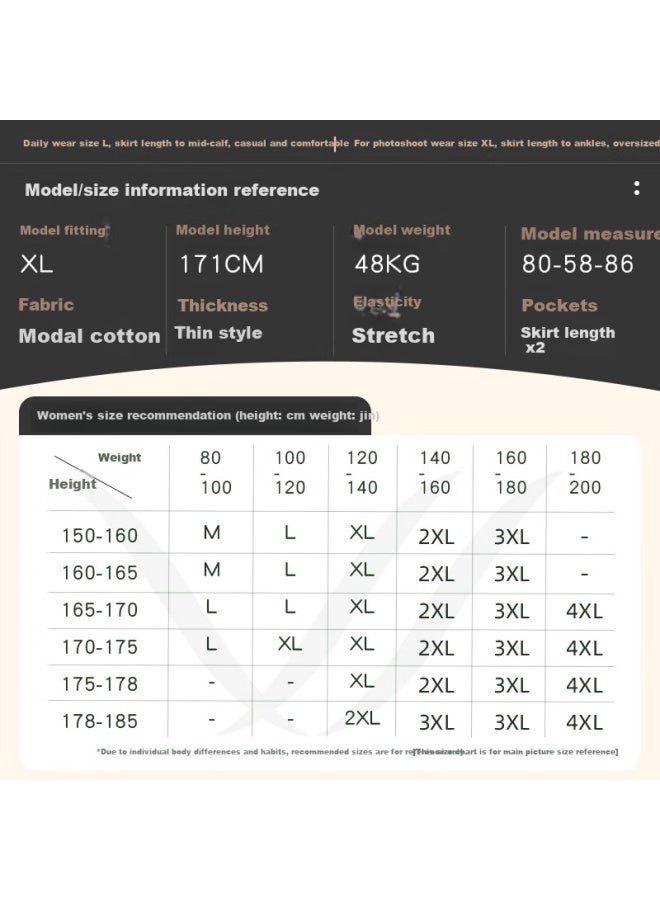The image size is (660, 900).
Task: Click the 48KG model weight value
Action: tap(387, 264)
